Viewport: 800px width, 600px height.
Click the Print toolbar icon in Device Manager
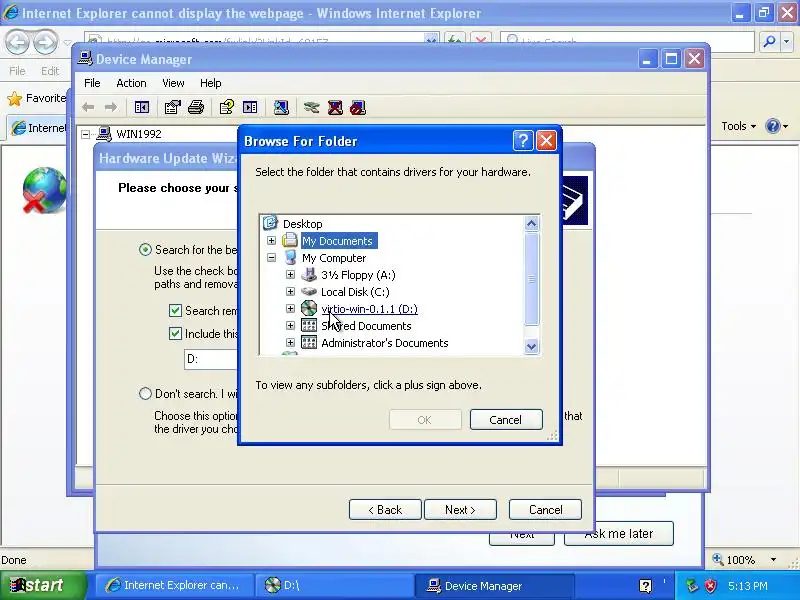click(x=196, y=107)
